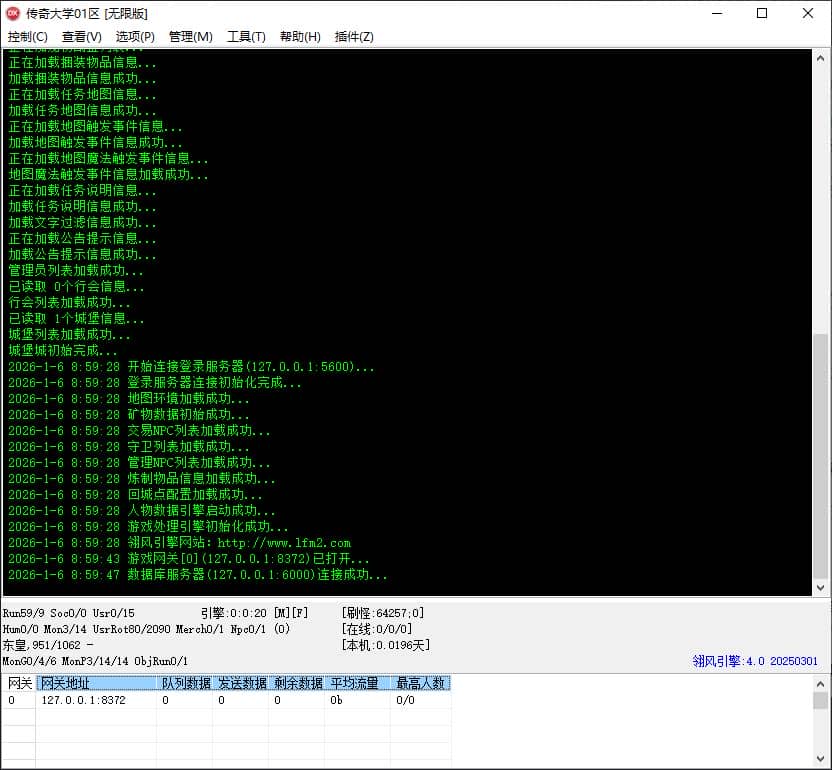Screen dimensions: 832x770
Task: Open the 控制(C) menu
Action: 28,37
